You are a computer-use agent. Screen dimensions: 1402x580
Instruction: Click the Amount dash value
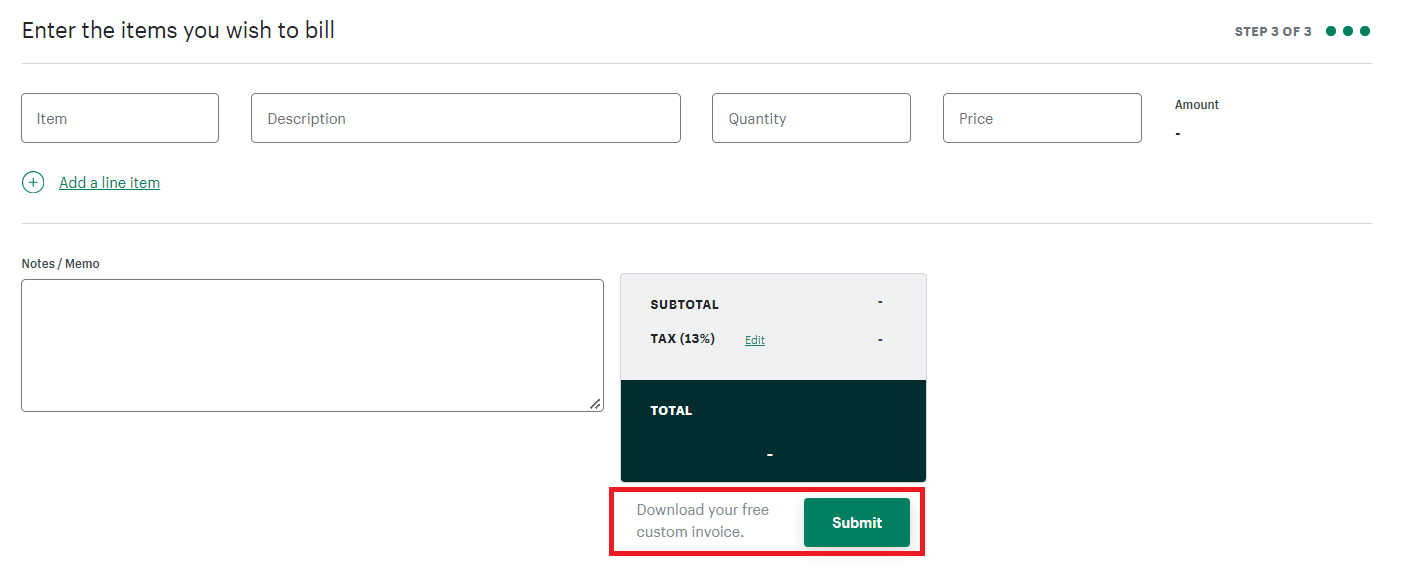1177,132
